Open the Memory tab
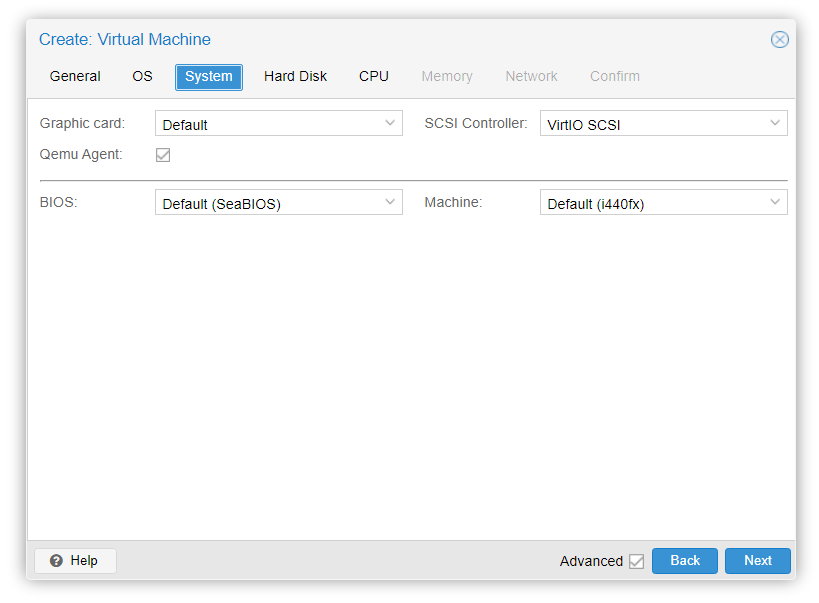 pyautogui.click(x=447, y=77)
